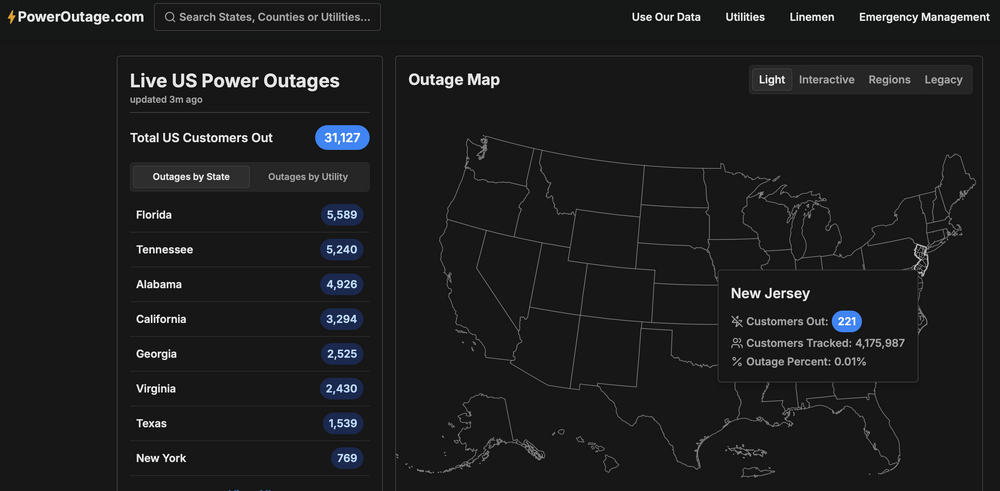Screen dimensions: 1000x491
Task: Select the Light map mode
Action: pos(772,80)
